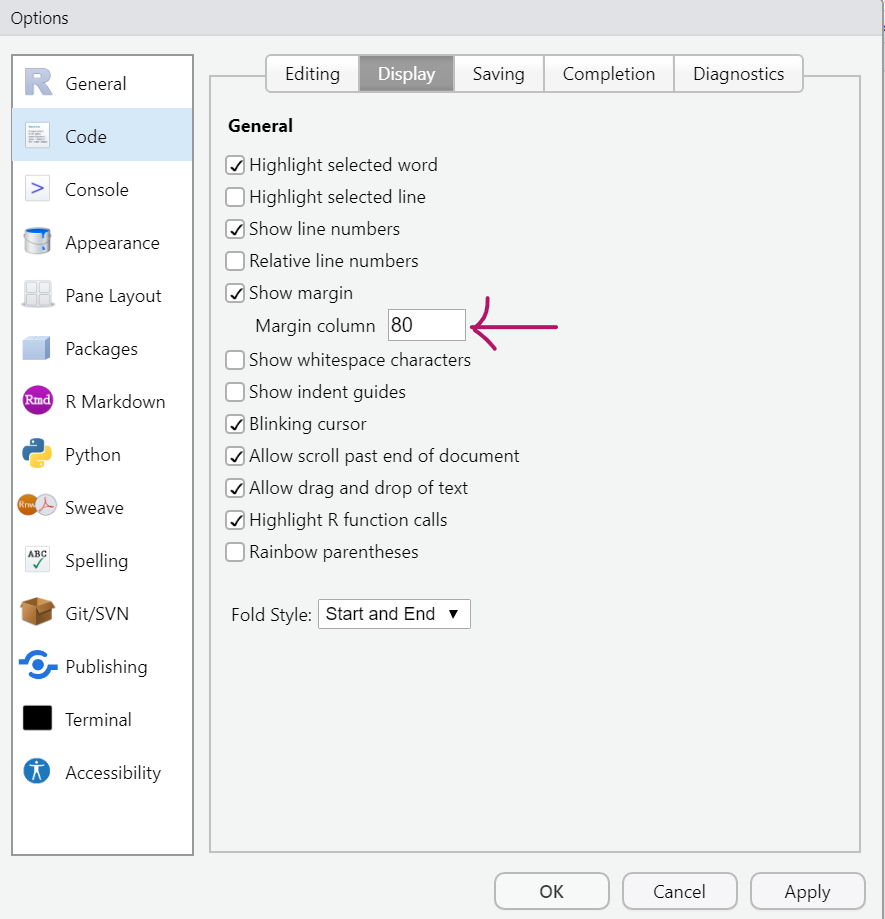Open the Diagnostics tab
885x919 pixels.
(x=738, y=74)
